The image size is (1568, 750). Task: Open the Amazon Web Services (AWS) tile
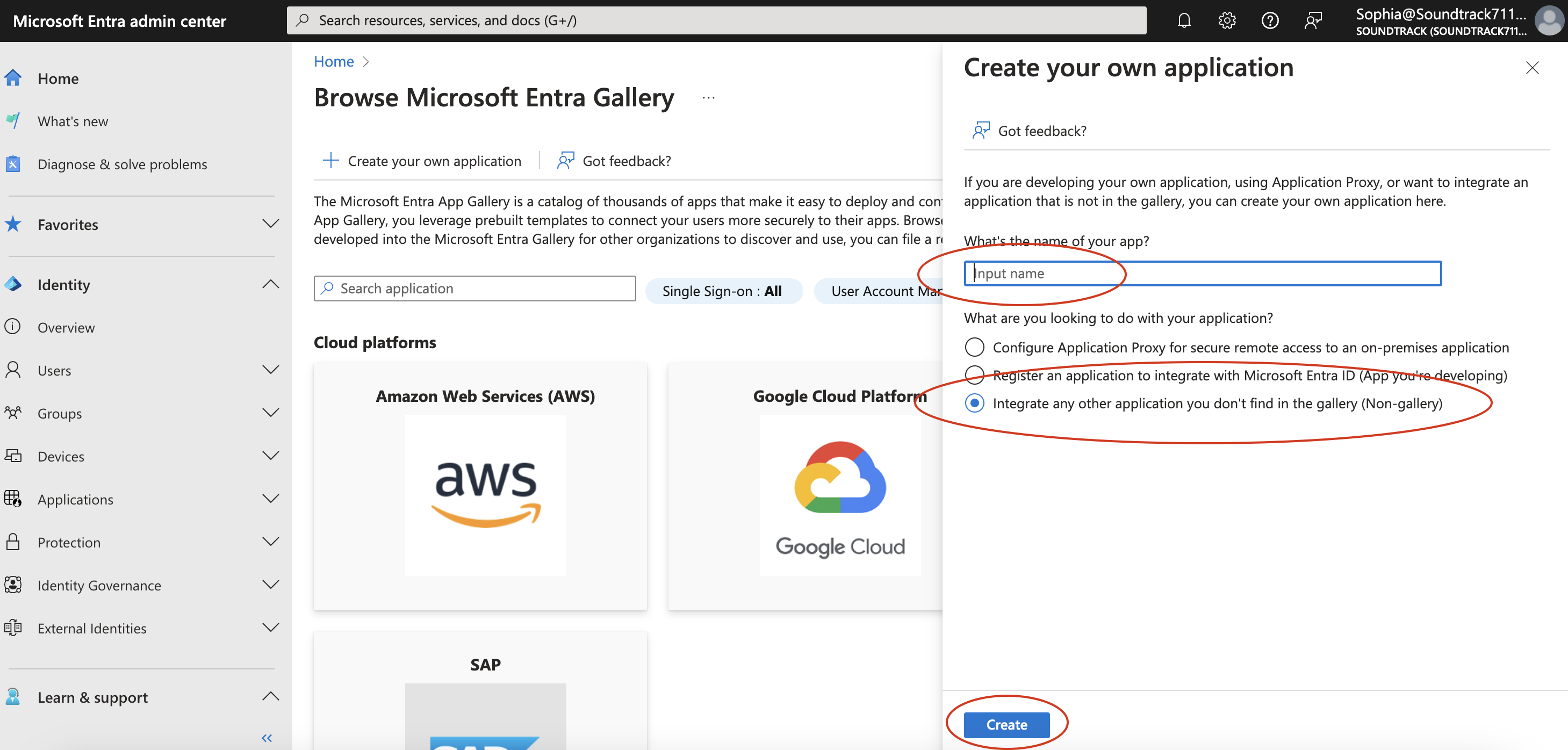[x=480, y=486]
